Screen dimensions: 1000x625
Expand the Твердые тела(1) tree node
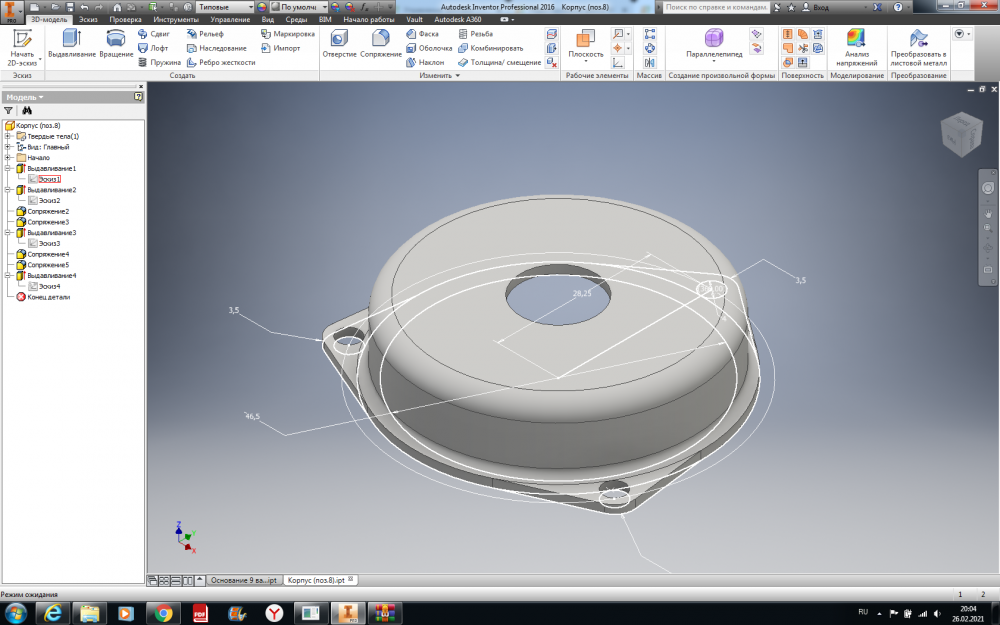point(8,136)
